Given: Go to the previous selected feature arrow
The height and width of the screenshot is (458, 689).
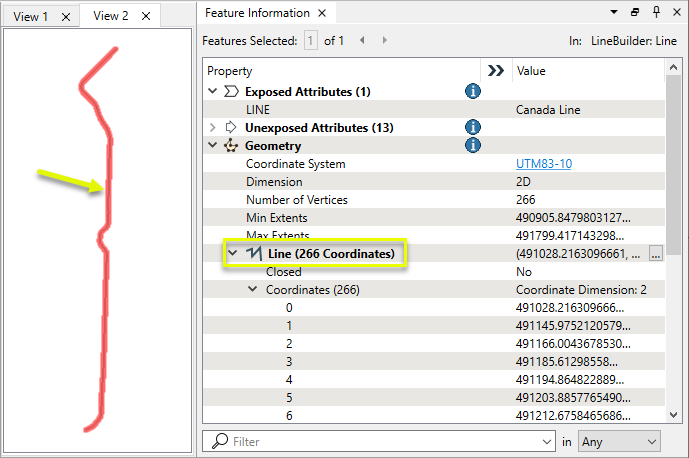Looking at the screenshot, I should pyautogui.click(x=362, y=40).
